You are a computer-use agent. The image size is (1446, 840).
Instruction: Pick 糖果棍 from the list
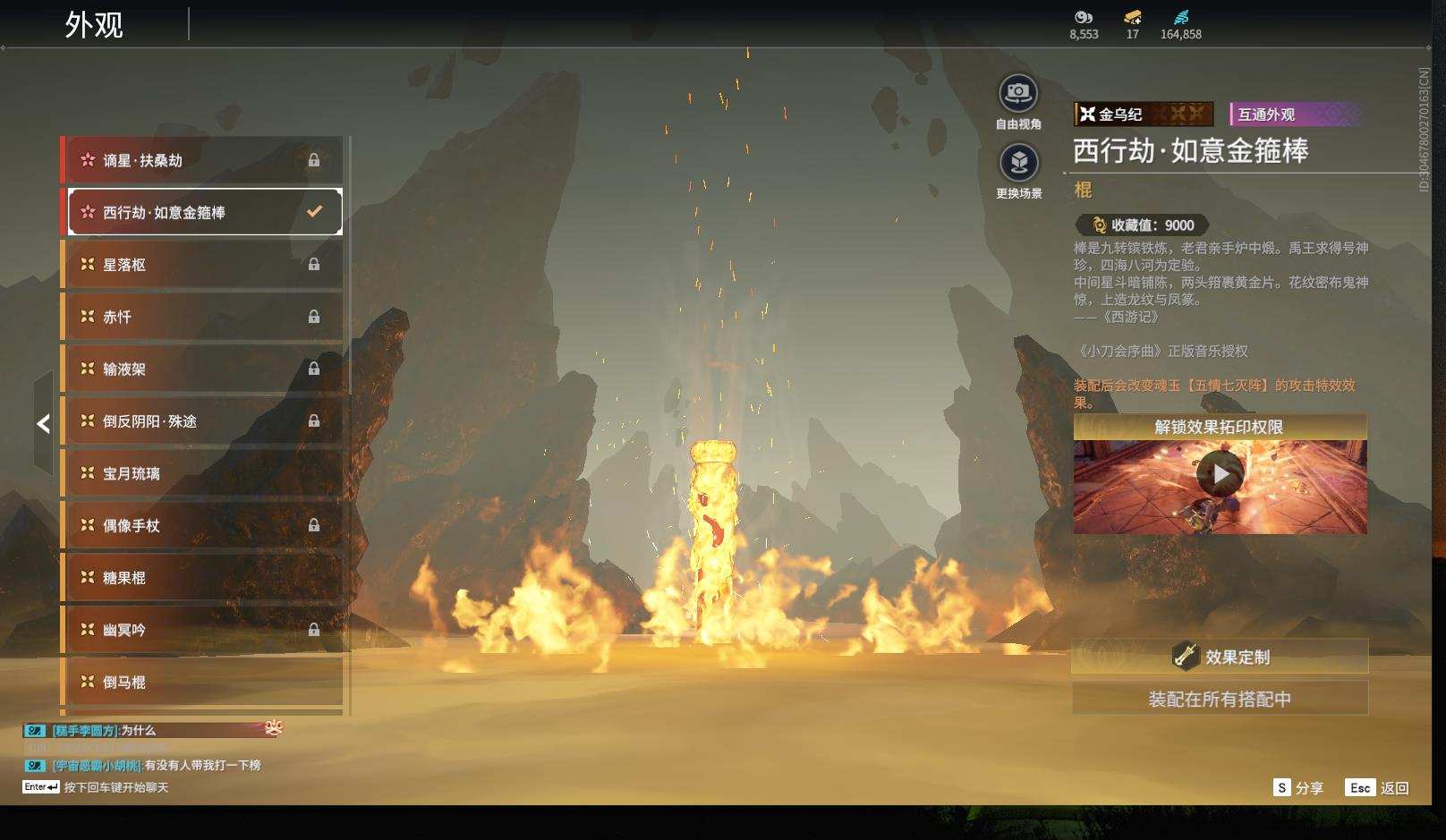202,578
